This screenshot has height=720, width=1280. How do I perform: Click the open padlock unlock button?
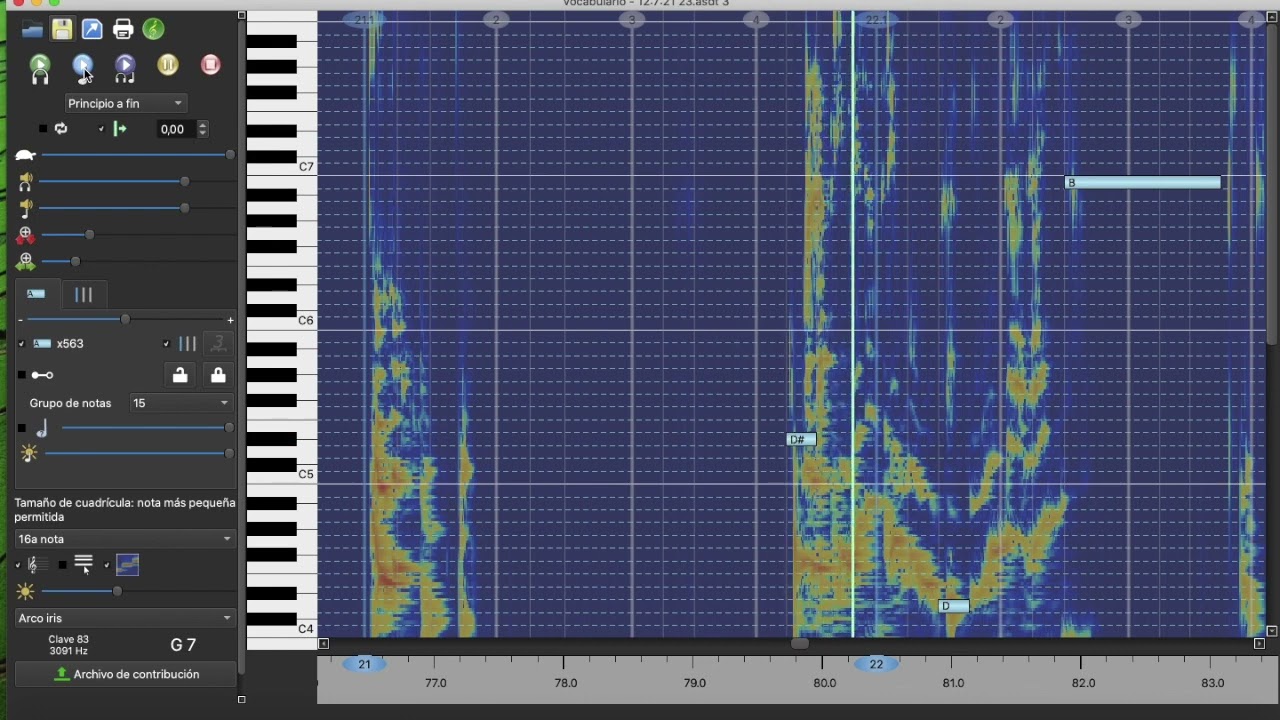coord(179,375)
